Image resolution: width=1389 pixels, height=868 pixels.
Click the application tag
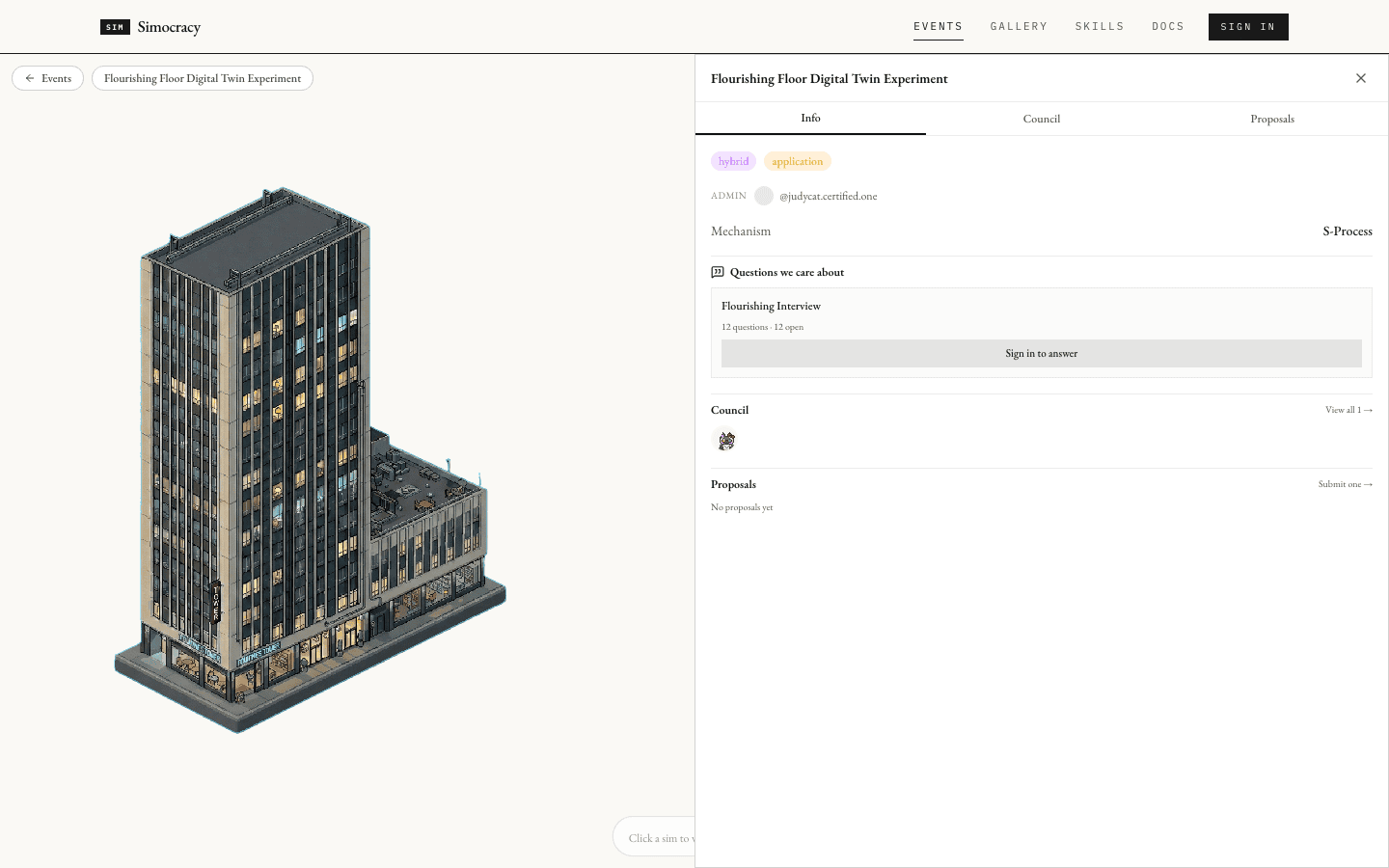[x=798, y=161]
